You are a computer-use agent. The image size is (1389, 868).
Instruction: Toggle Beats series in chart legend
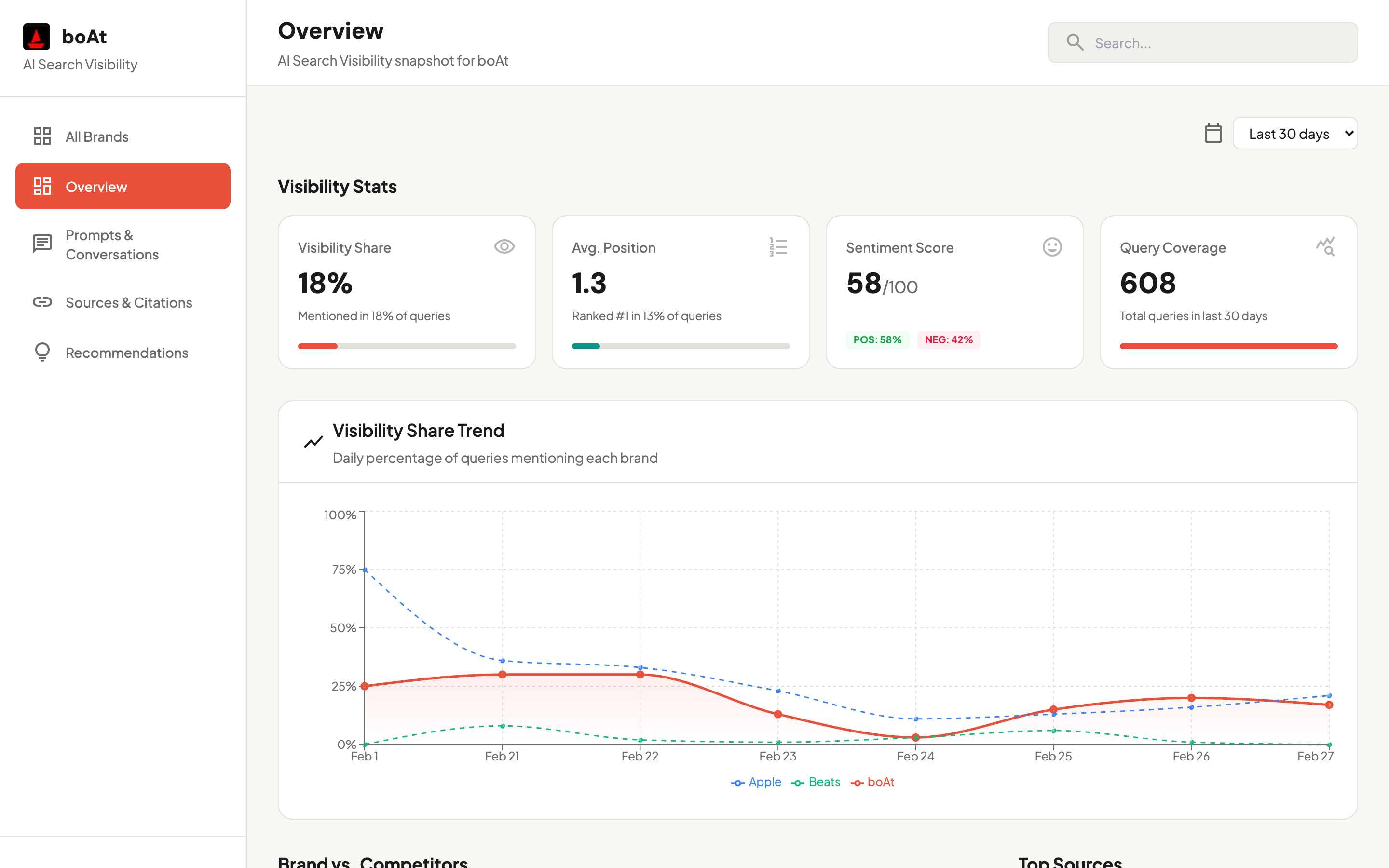[816, 782]
